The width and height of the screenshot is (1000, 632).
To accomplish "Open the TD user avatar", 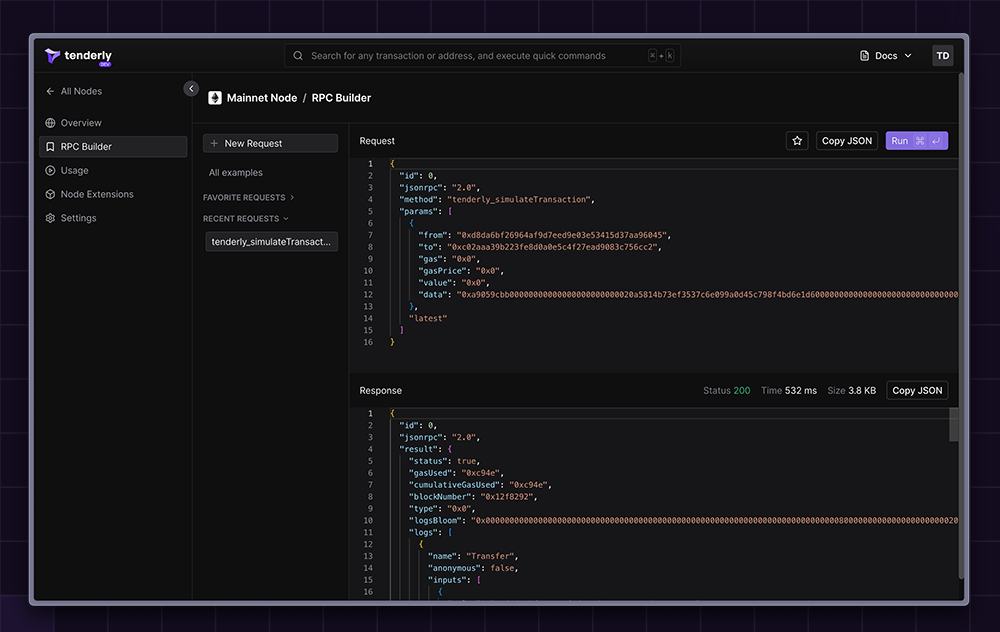I will (x=942, y=56).
